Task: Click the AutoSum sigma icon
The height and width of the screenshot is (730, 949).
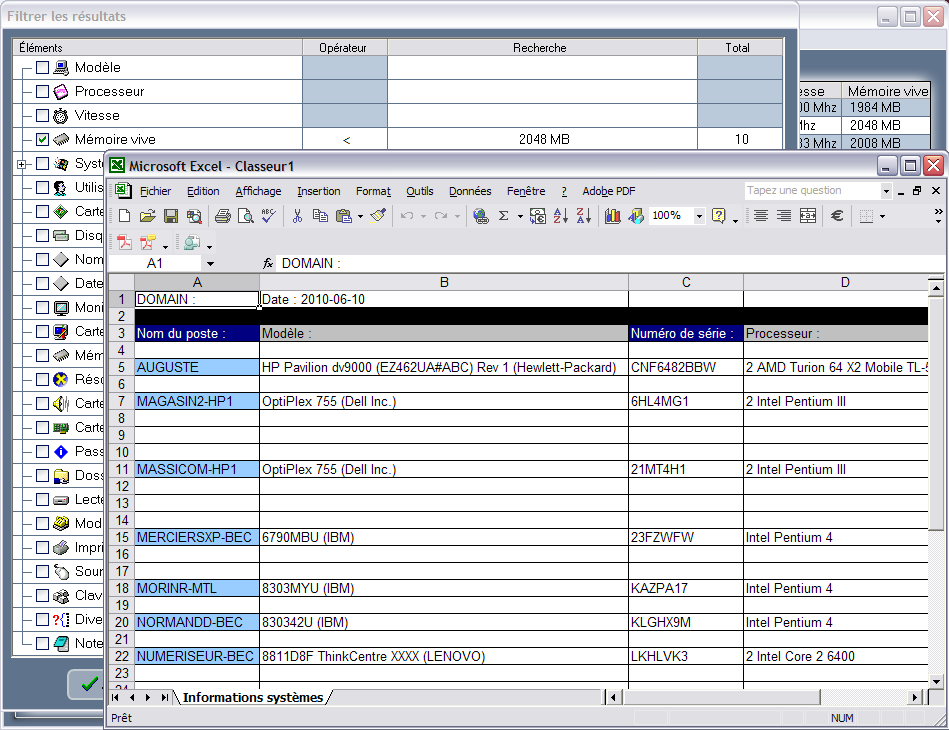Action: (x=504, y=215)
